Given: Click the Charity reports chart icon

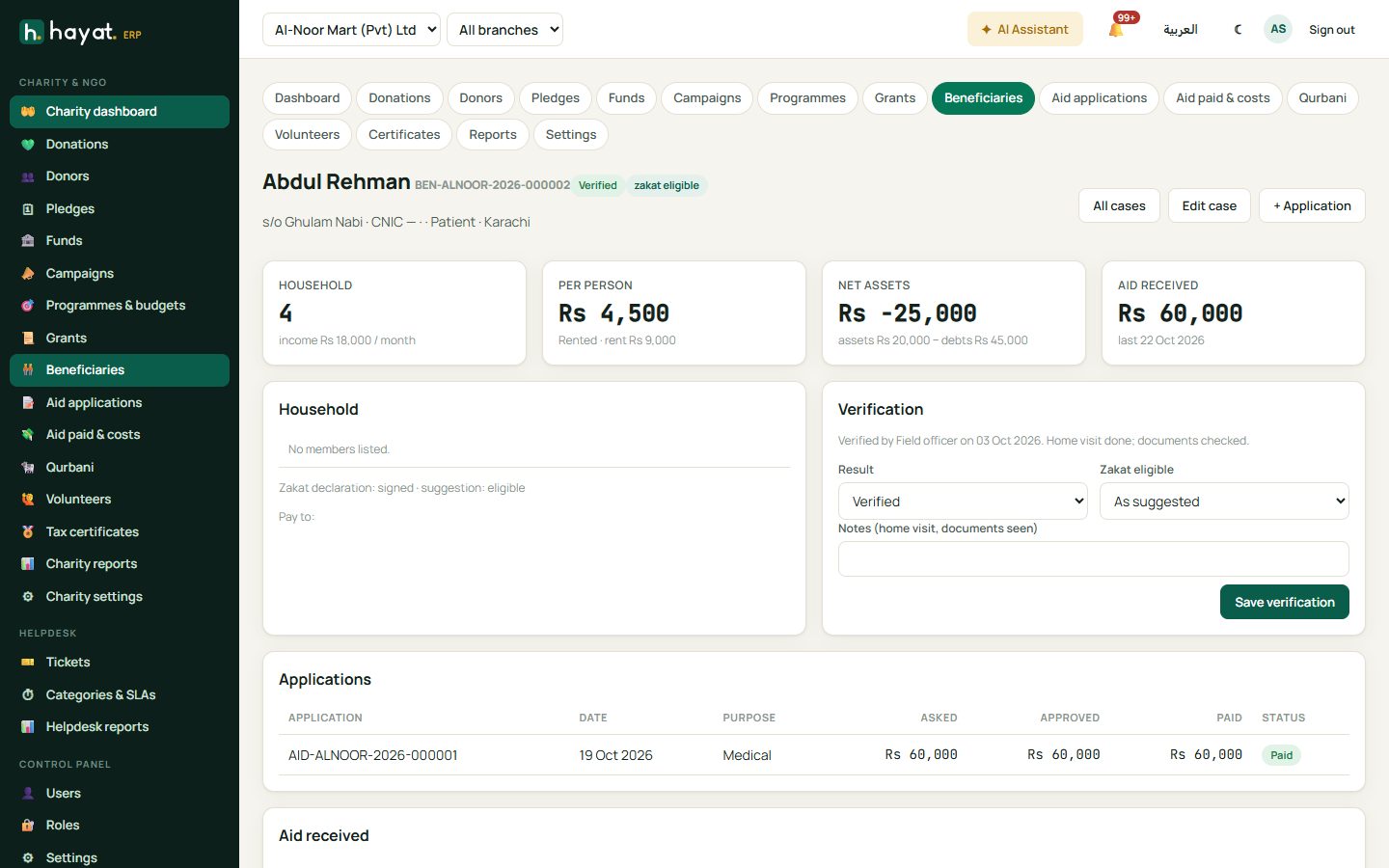Looking at the screenshot, I should point(28,564).
